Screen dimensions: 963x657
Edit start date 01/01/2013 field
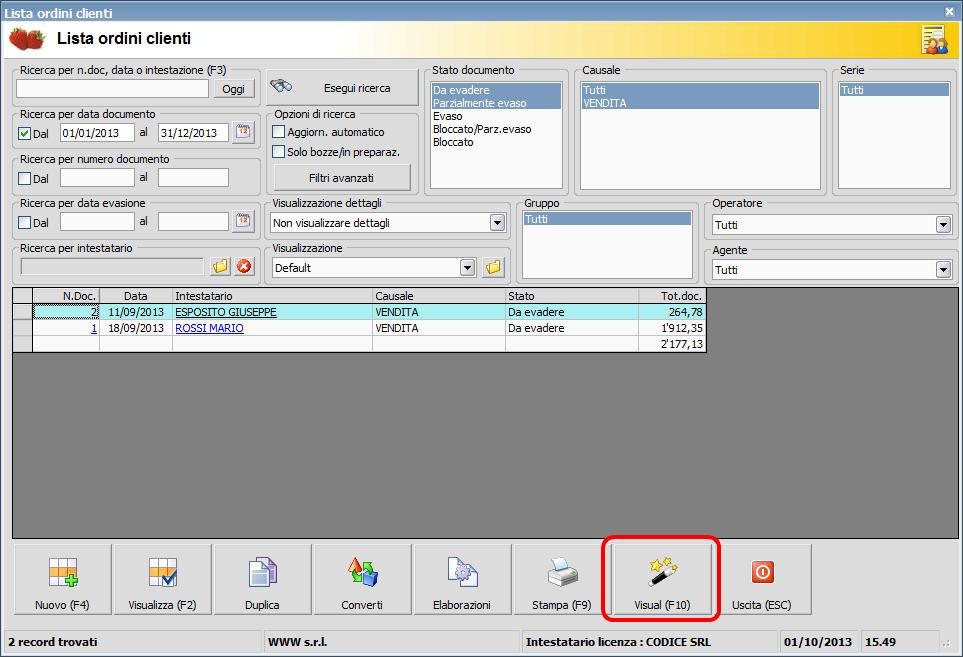point(97,133)
